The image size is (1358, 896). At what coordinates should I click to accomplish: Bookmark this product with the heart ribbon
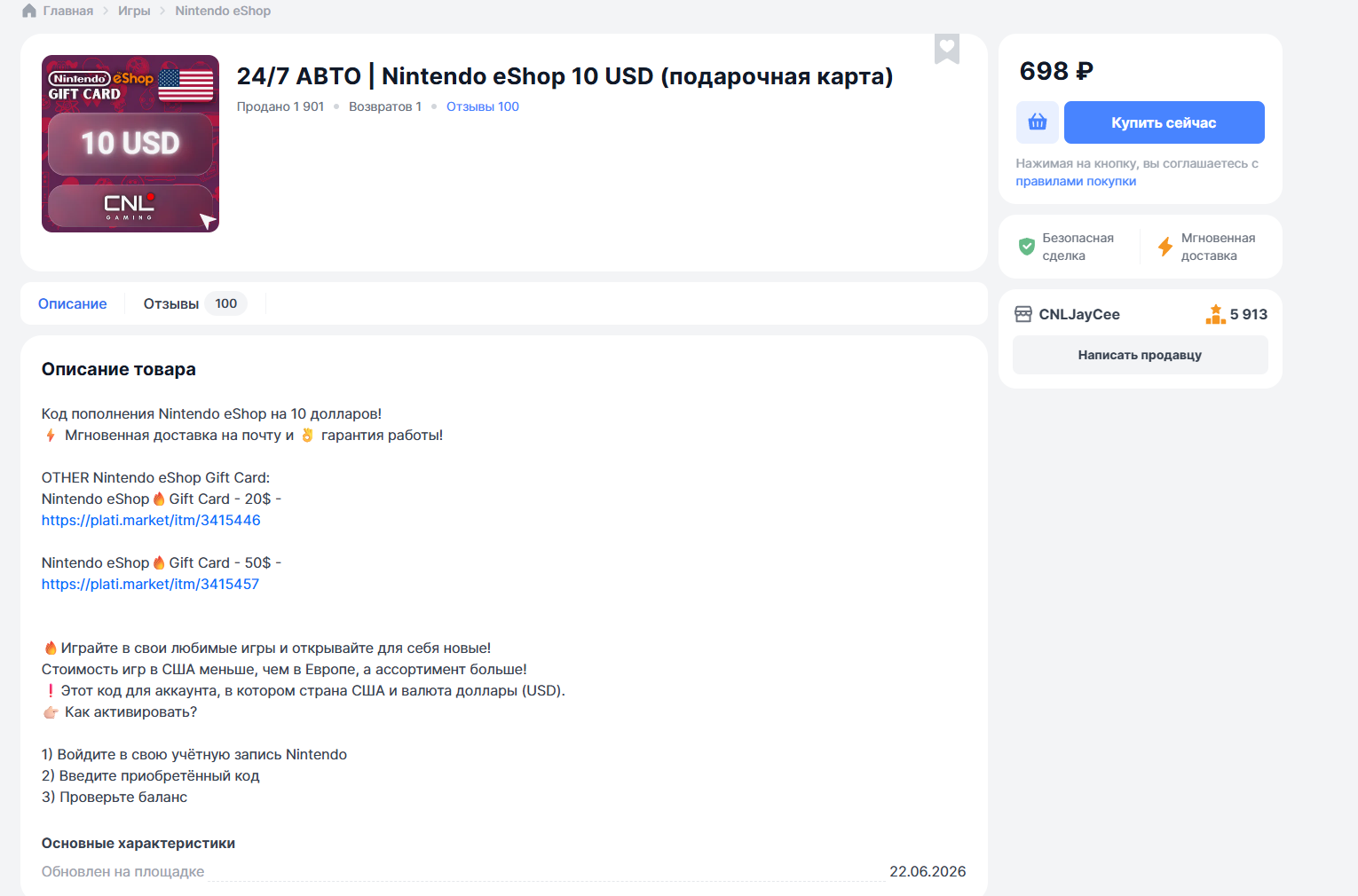click(947, 48)
